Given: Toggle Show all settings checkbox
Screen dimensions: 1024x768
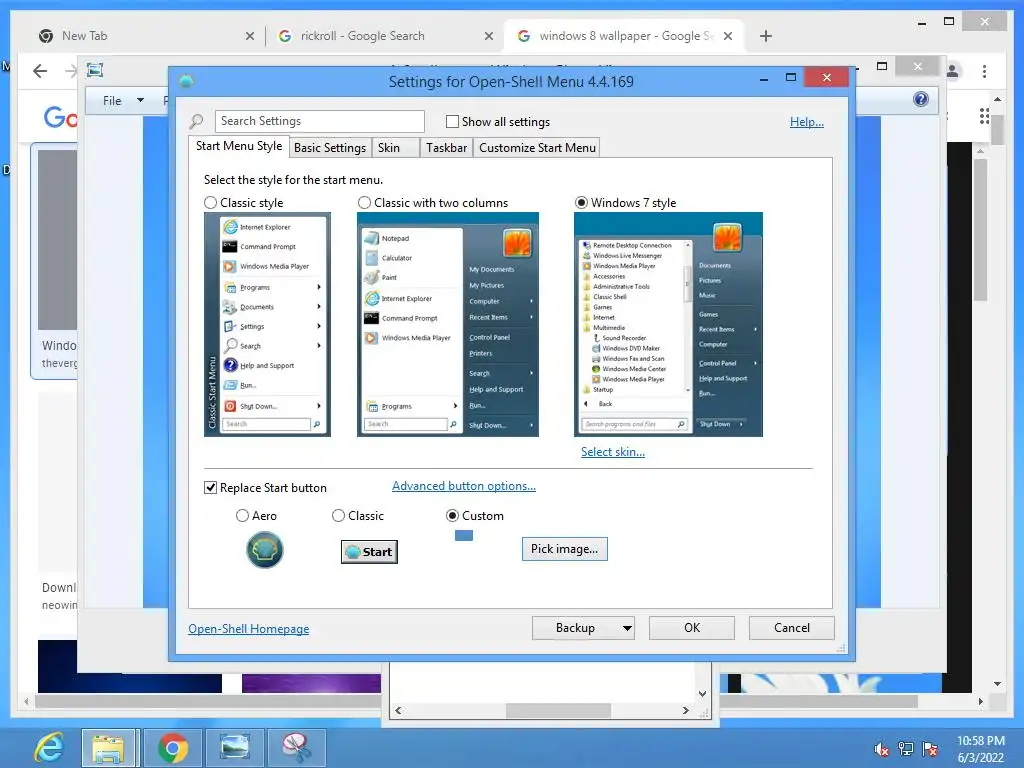Looking at the screenshot, I should click(452, 121).
